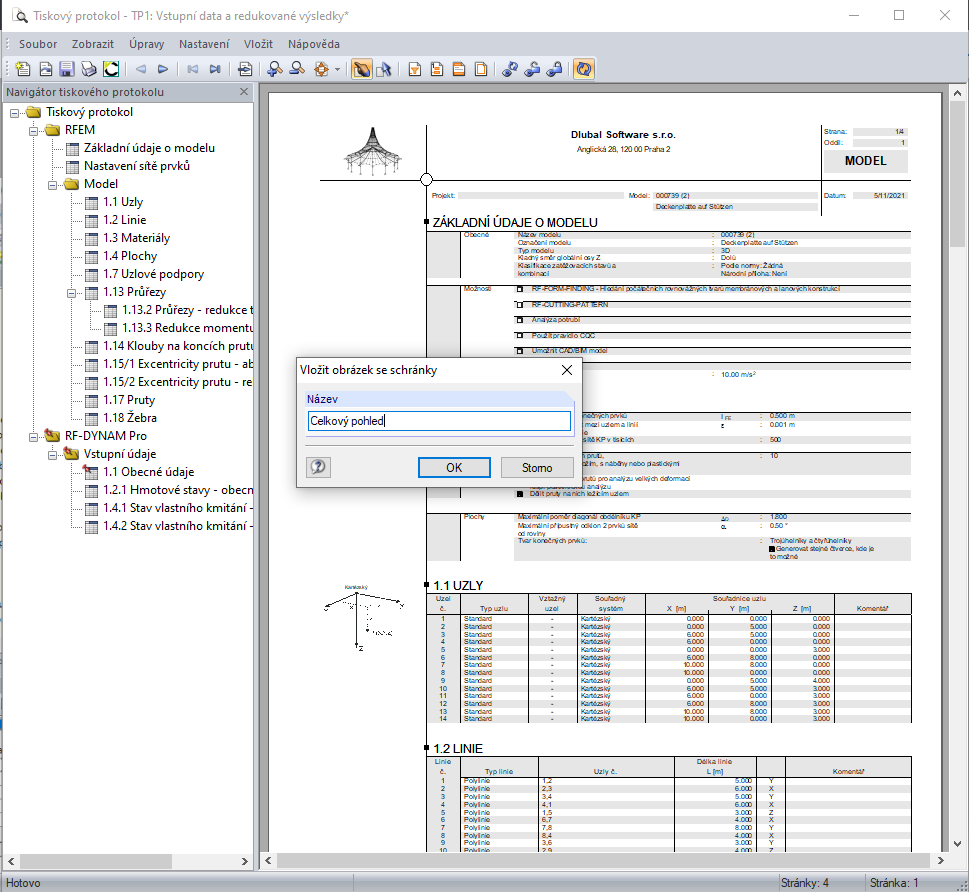The height and width of the screenshot is (892, 969).
Task: Click the help icon in the dialog
Action: click(x=318, y=467)
